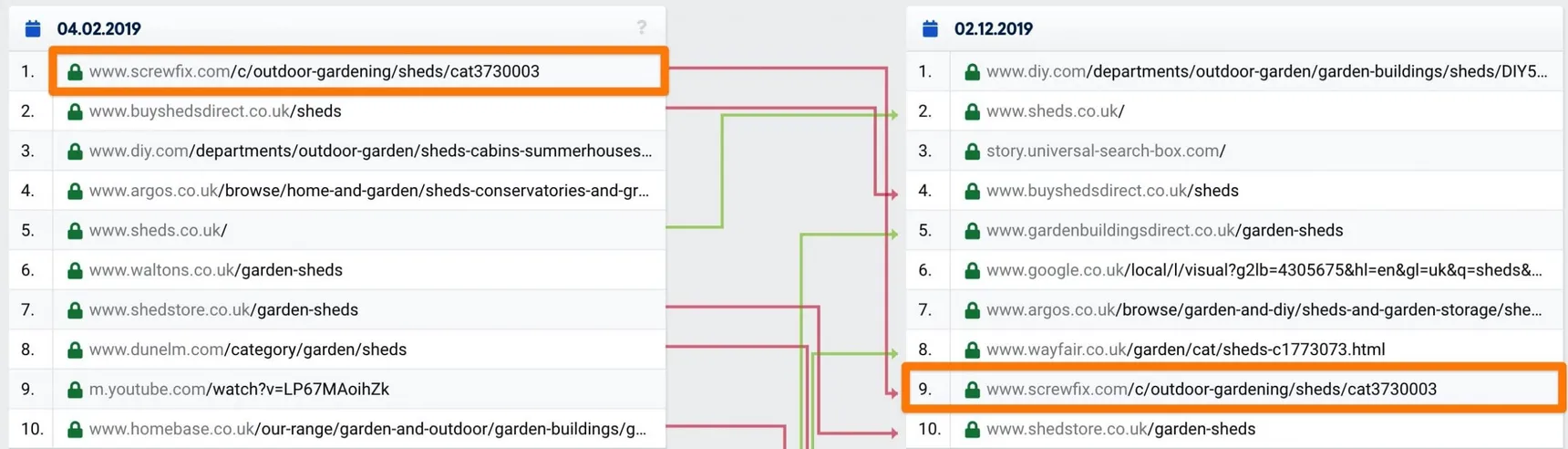This screenshot has width=1568, height=449.
Task: Open left diy.com sheds-cabins-summerhouses link
Action: click(370, 151)
